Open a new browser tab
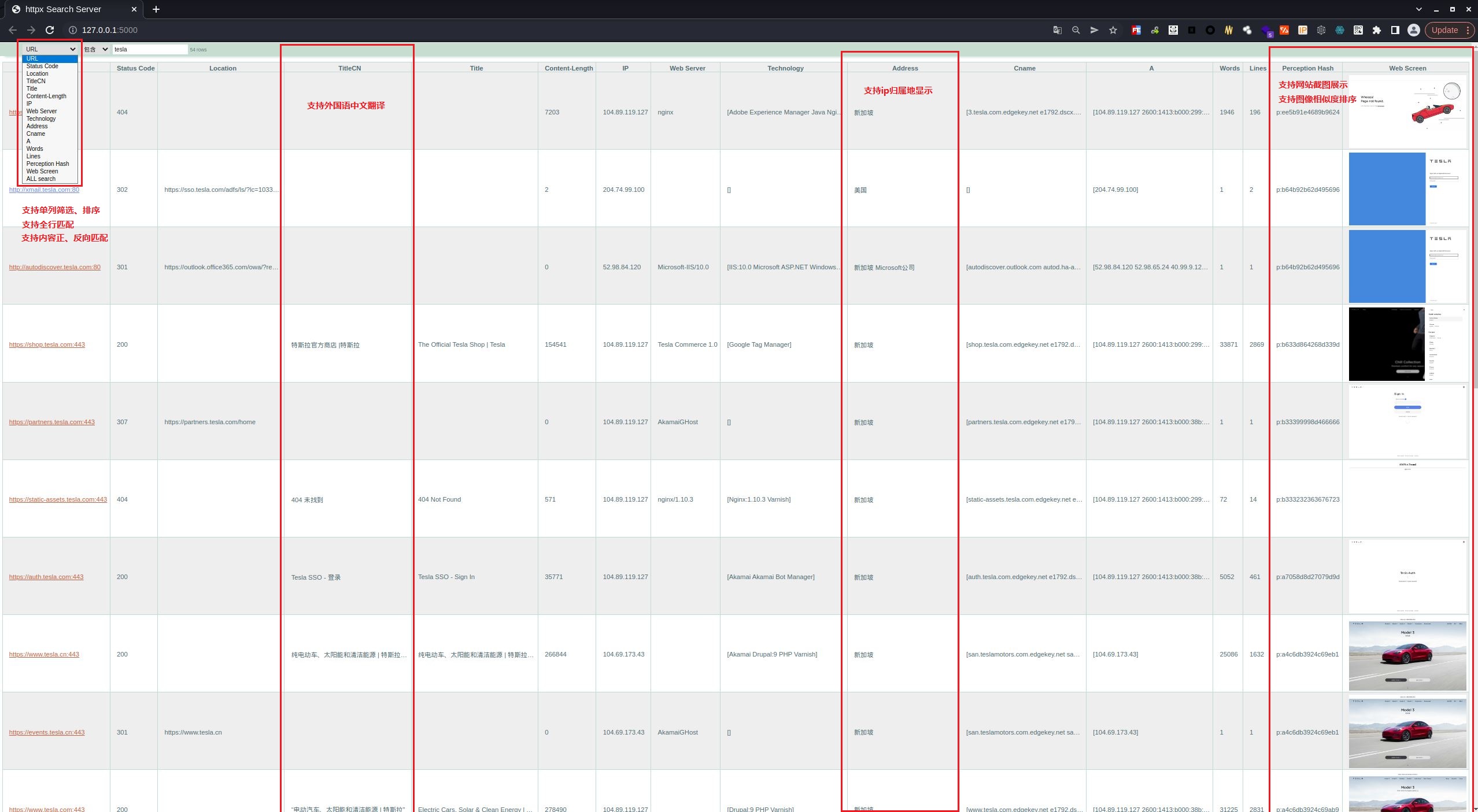1478x812 pixels. click(156, 9)
